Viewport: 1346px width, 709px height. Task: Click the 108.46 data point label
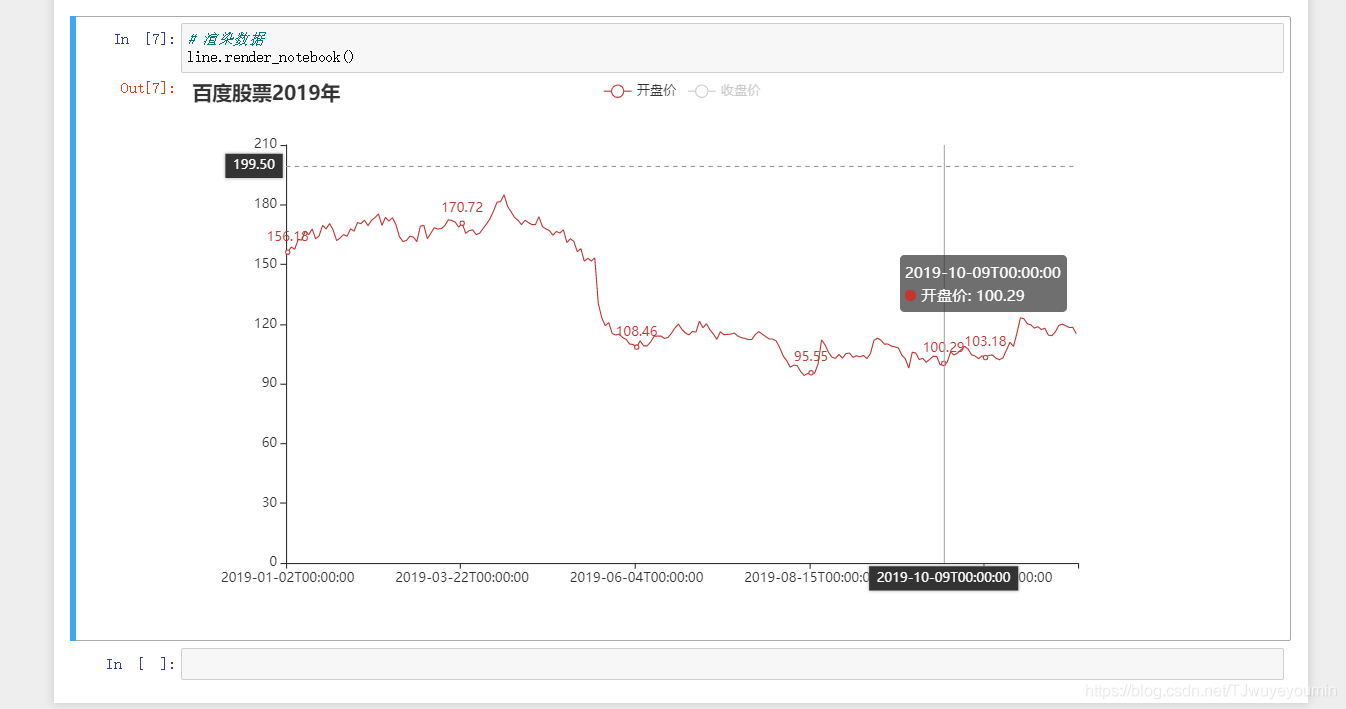(637, 331)
